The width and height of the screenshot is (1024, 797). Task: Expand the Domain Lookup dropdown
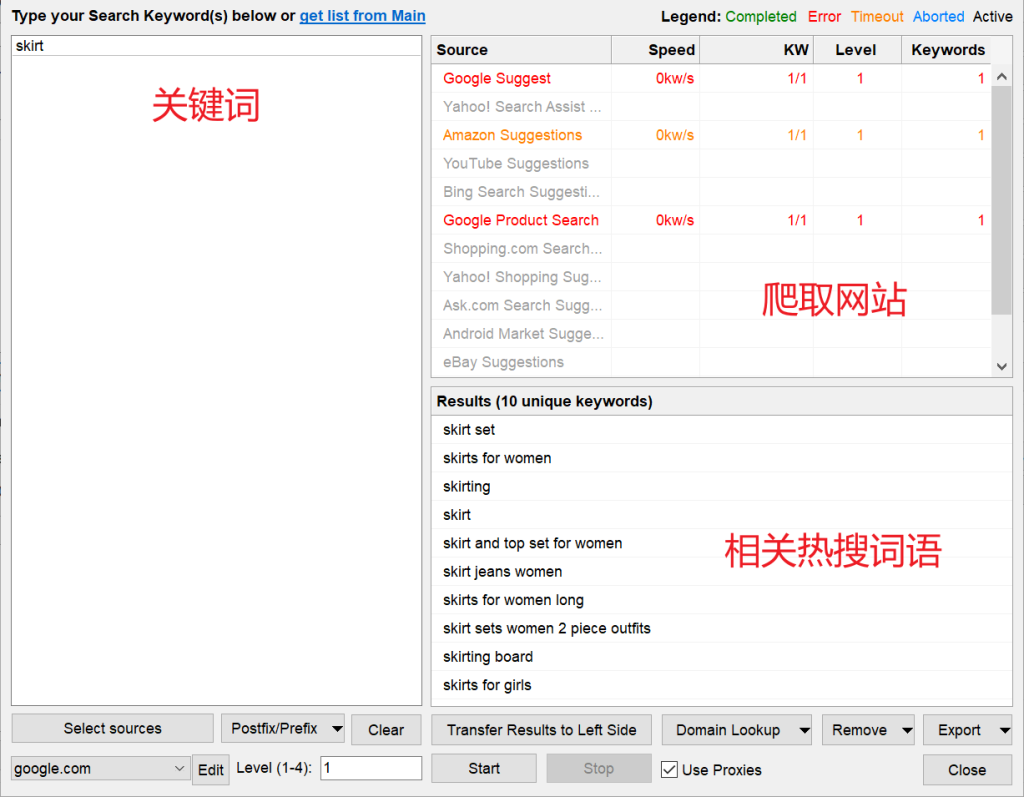[x=804, y=730]
